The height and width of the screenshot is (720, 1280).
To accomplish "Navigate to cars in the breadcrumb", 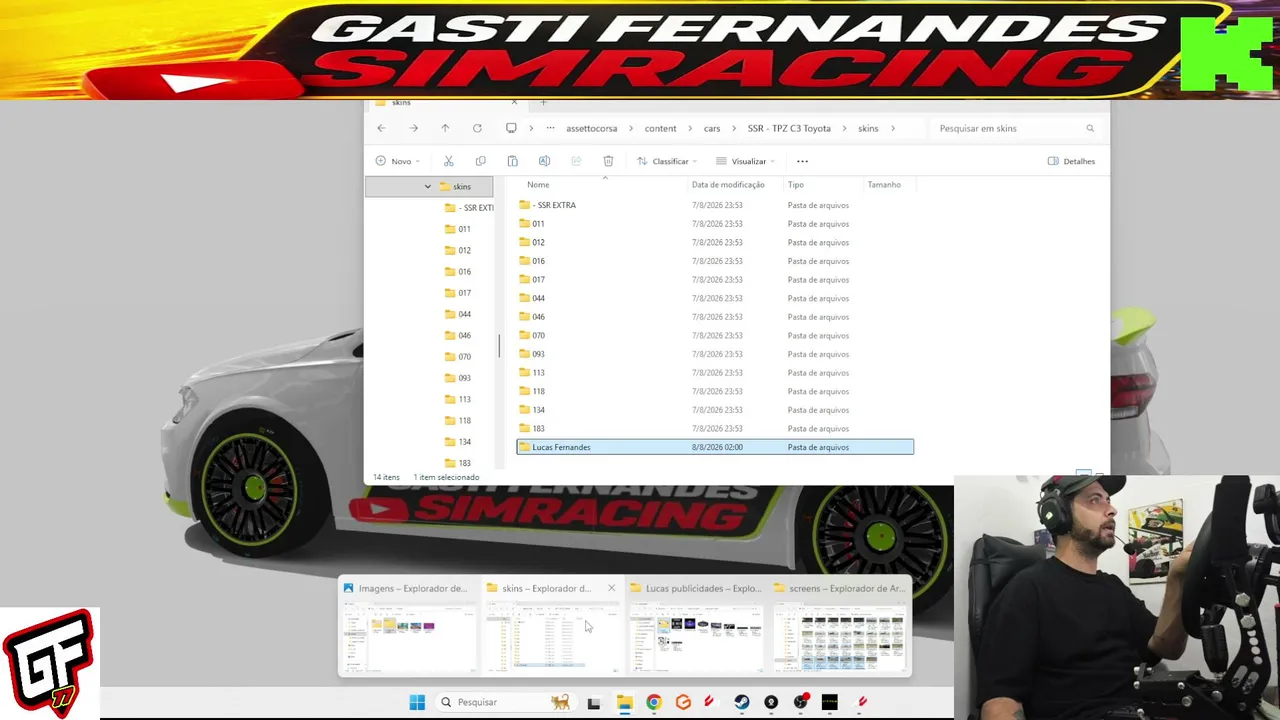I will (712, 128).
